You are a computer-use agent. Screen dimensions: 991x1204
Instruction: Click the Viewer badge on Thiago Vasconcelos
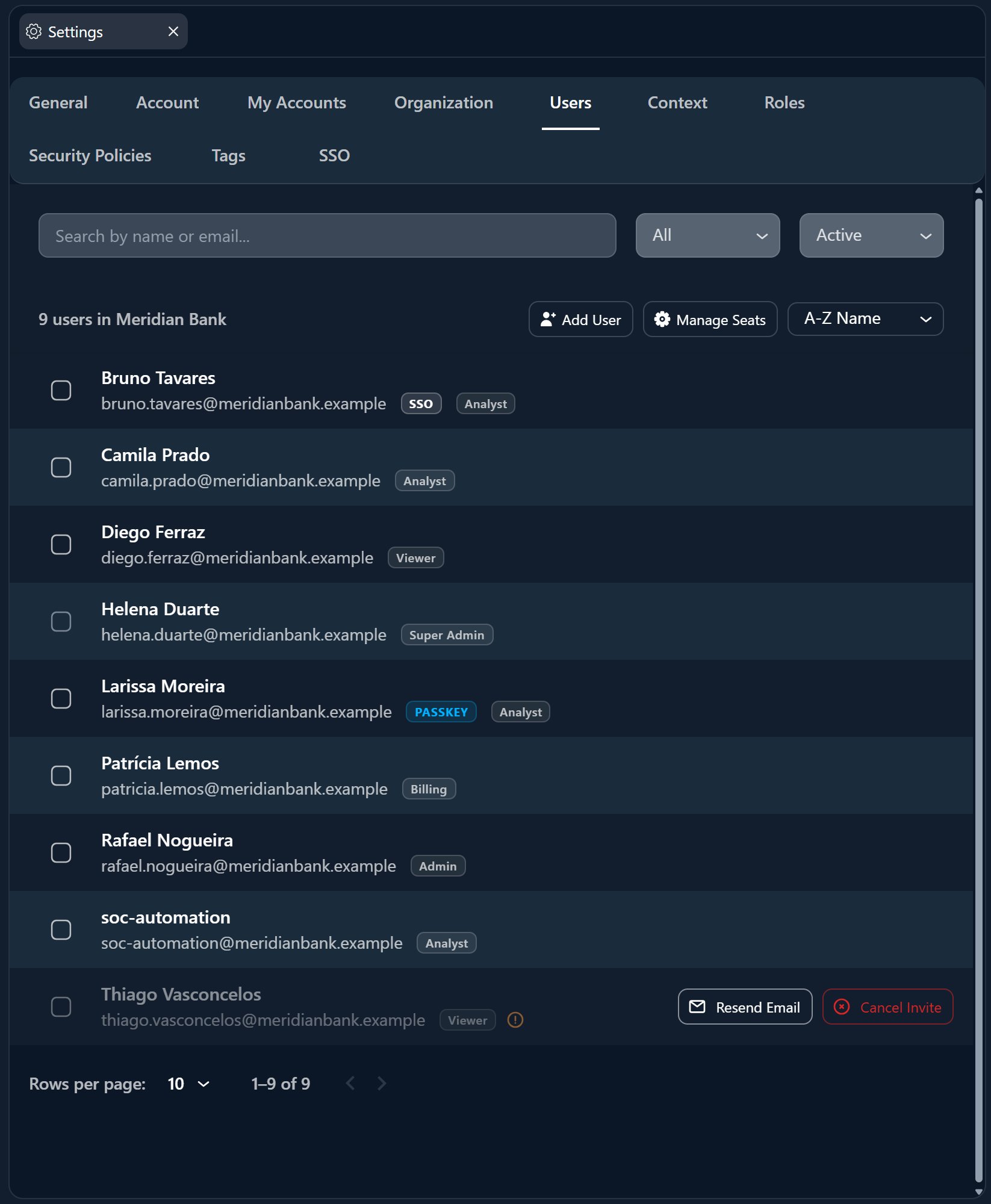467,1020
